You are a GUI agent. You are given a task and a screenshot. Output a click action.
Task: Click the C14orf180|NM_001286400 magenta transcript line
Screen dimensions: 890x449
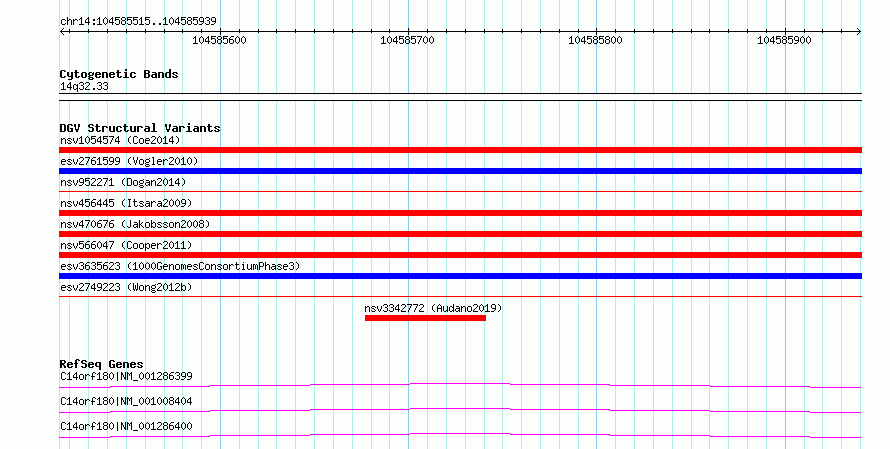click(x=460, y=435)
